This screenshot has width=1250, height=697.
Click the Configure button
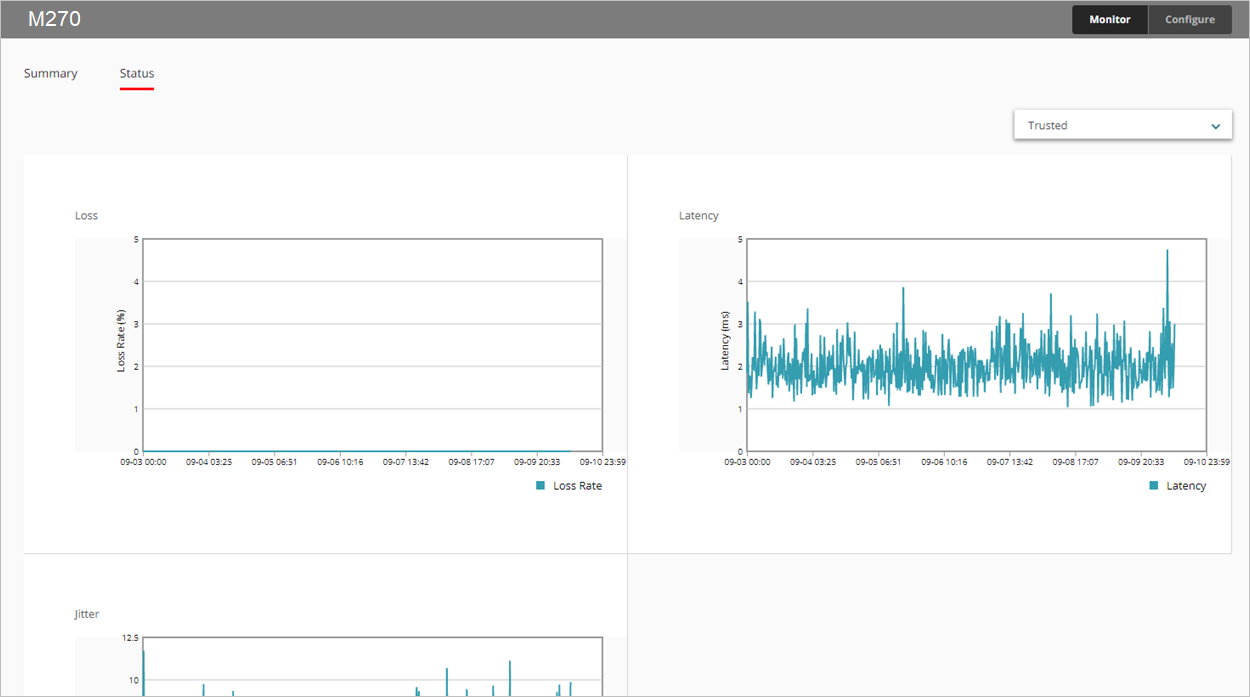click(1189, 20)
